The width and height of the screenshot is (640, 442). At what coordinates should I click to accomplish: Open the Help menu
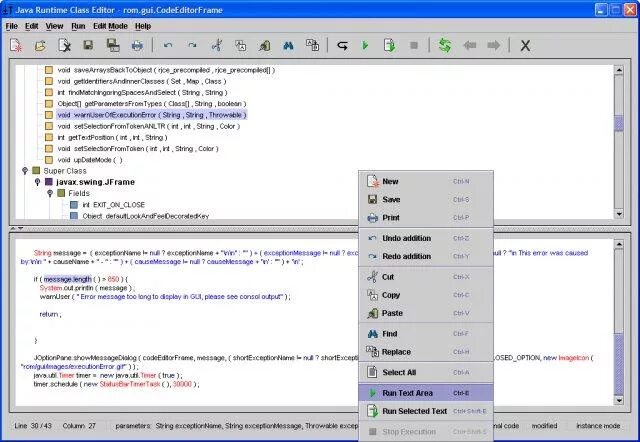click(143, 26)
